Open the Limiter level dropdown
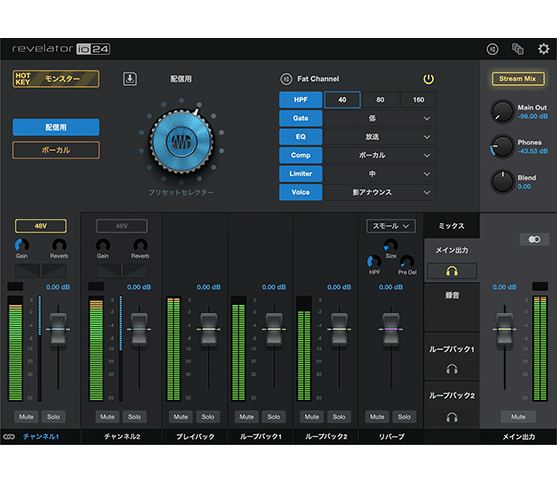The image size is (557, 483). (380, 174)
